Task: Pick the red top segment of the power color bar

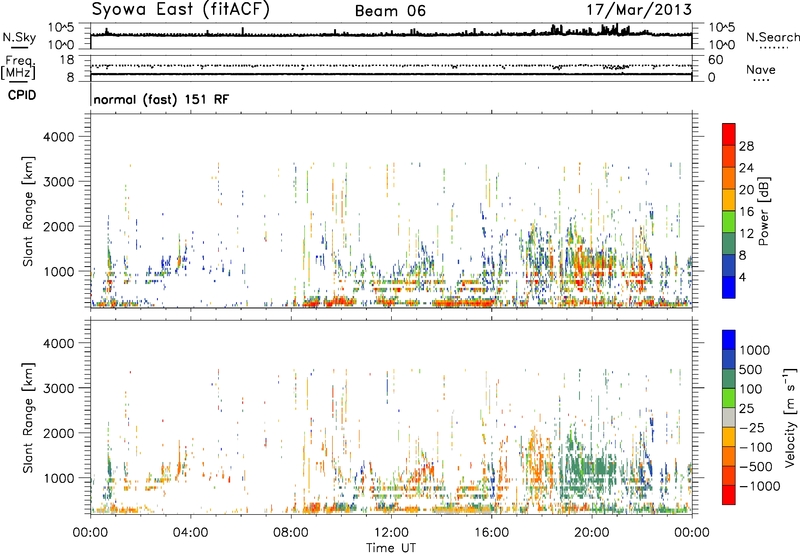Action: click(x=729, y=133)
